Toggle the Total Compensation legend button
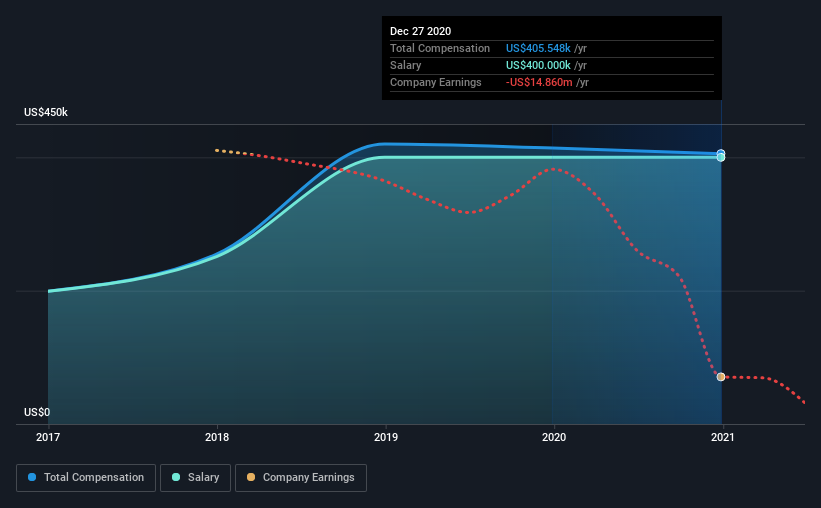The height and width of the screenshot is (508, 821). [x=86, y=478]
